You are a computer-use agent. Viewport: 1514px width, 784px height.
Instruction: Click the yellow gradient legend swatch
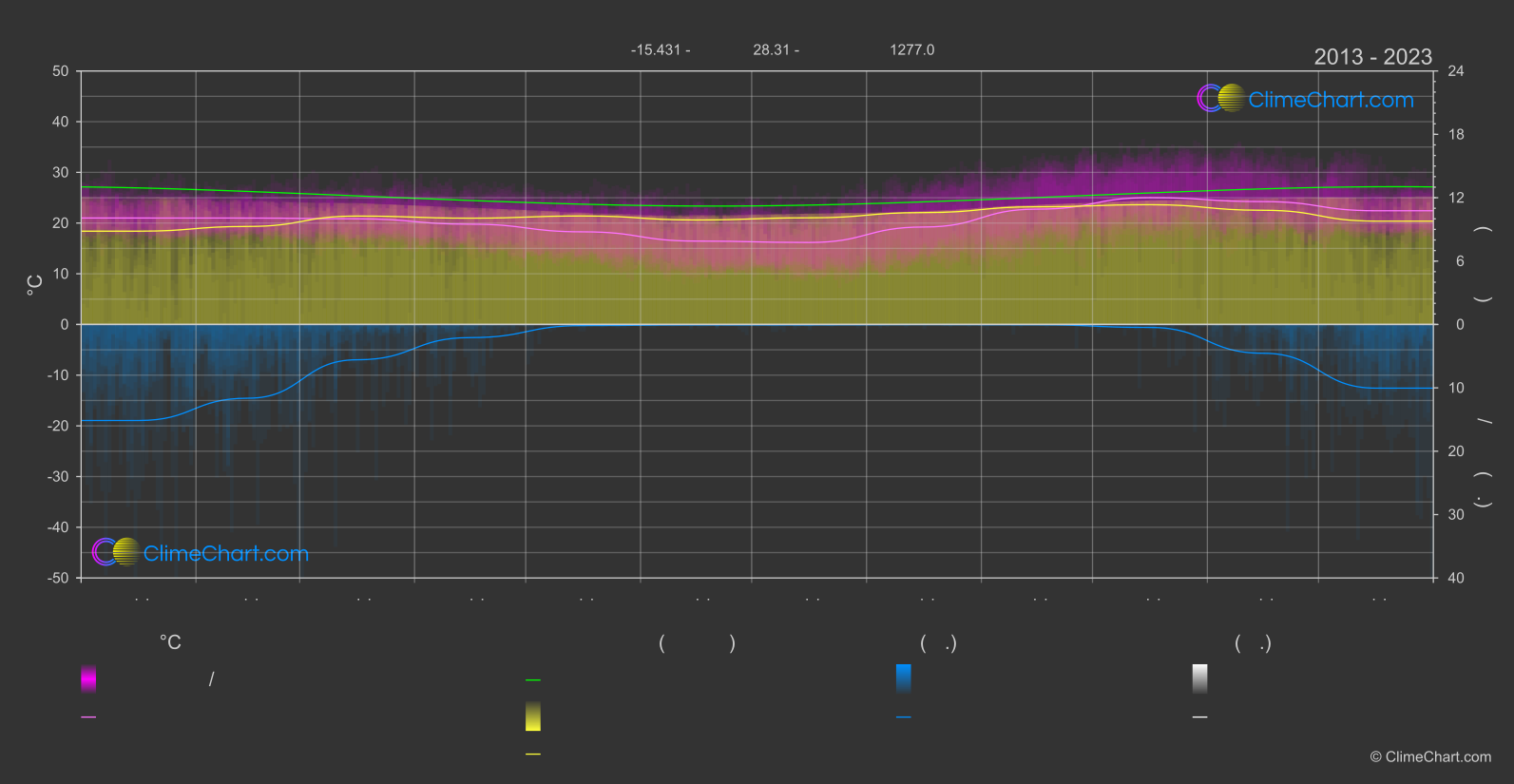pyautogui.click(x=533, y=717)
